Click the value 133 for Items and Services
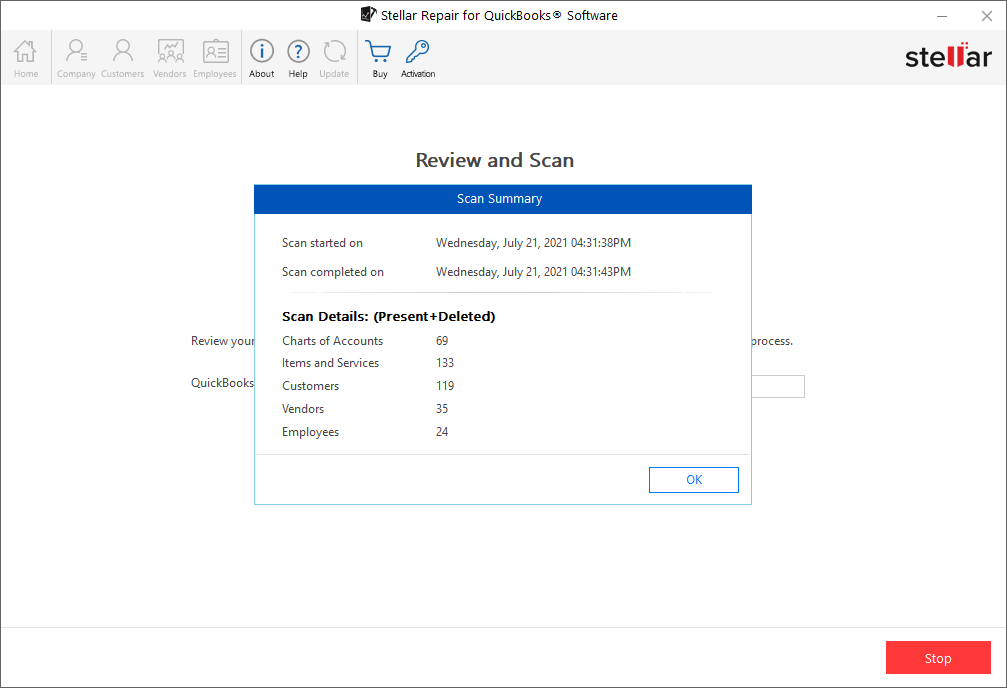 tap(445, 363)
